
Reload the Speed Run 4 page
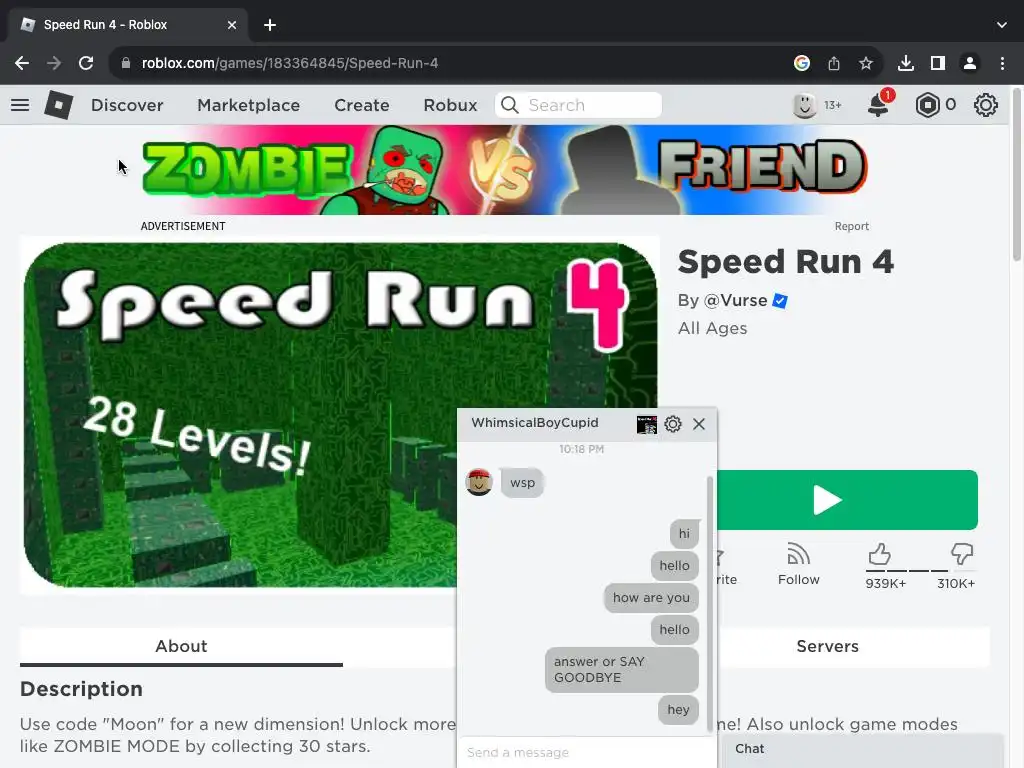(x=86, y=63)
